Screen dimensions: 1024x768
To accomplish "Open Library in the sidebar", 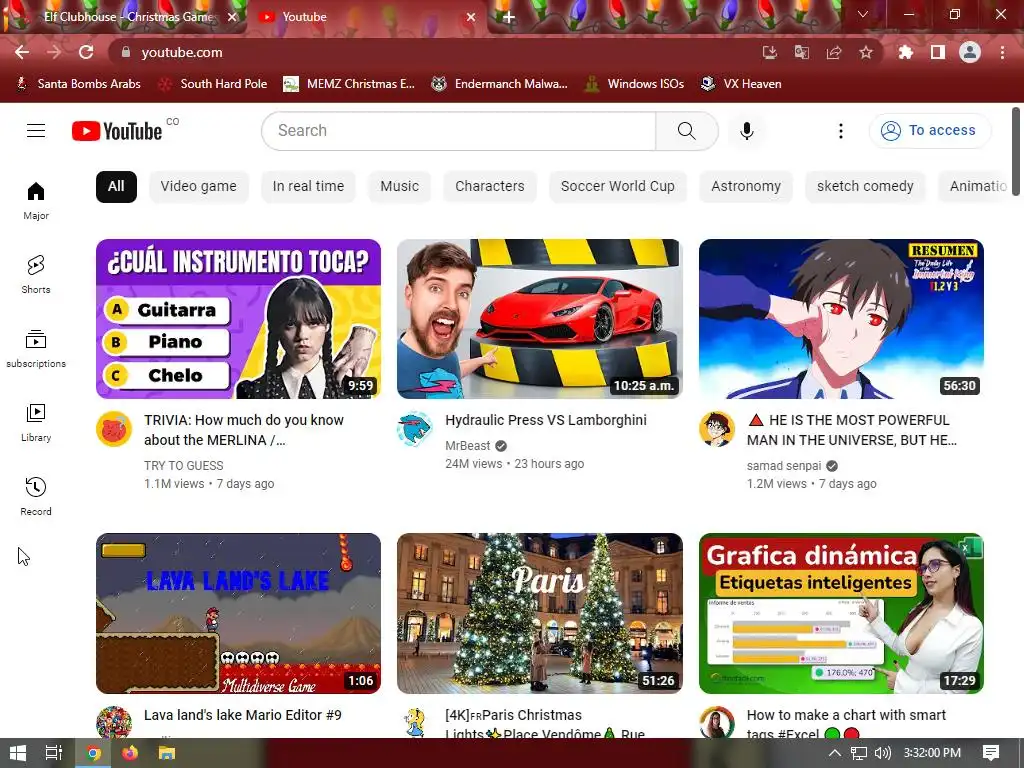I will [x=36, y=423].
